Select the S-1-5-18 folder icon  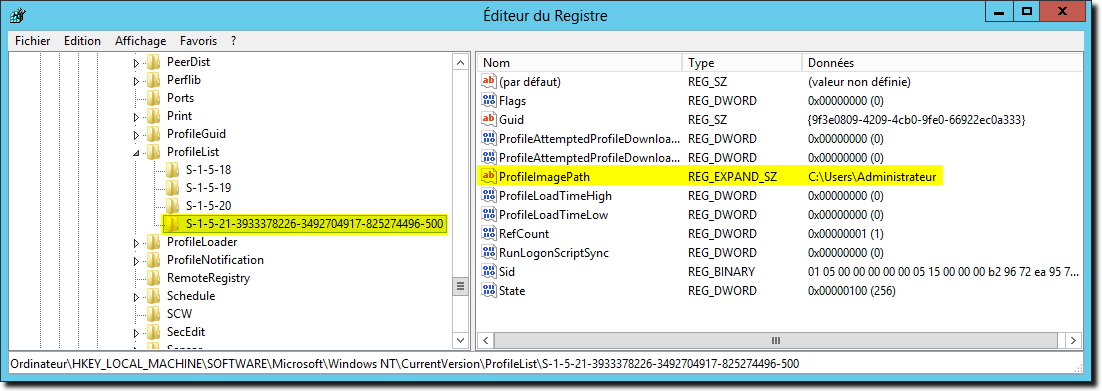coord(172,169)
